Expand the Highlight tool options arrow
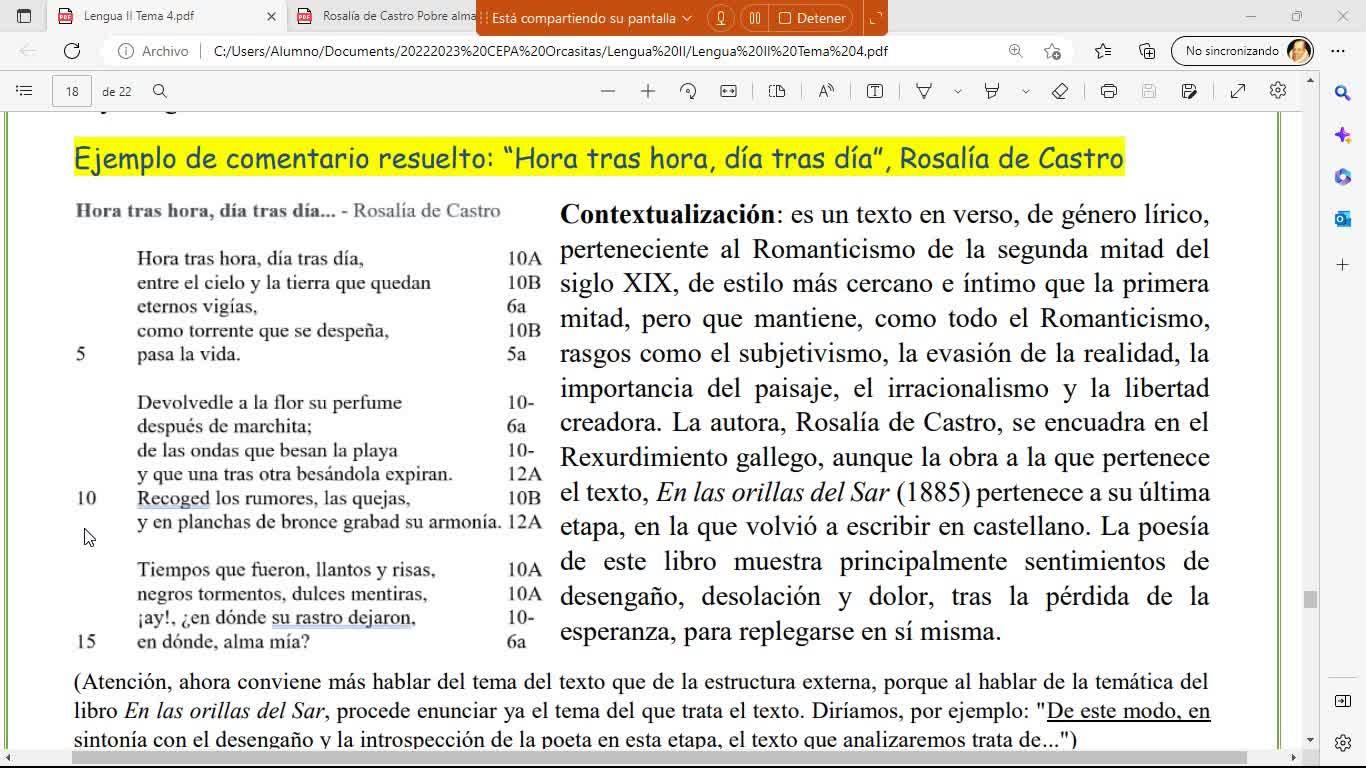The height and width of the screenshot is (768, 1366). click(1025, 91)
